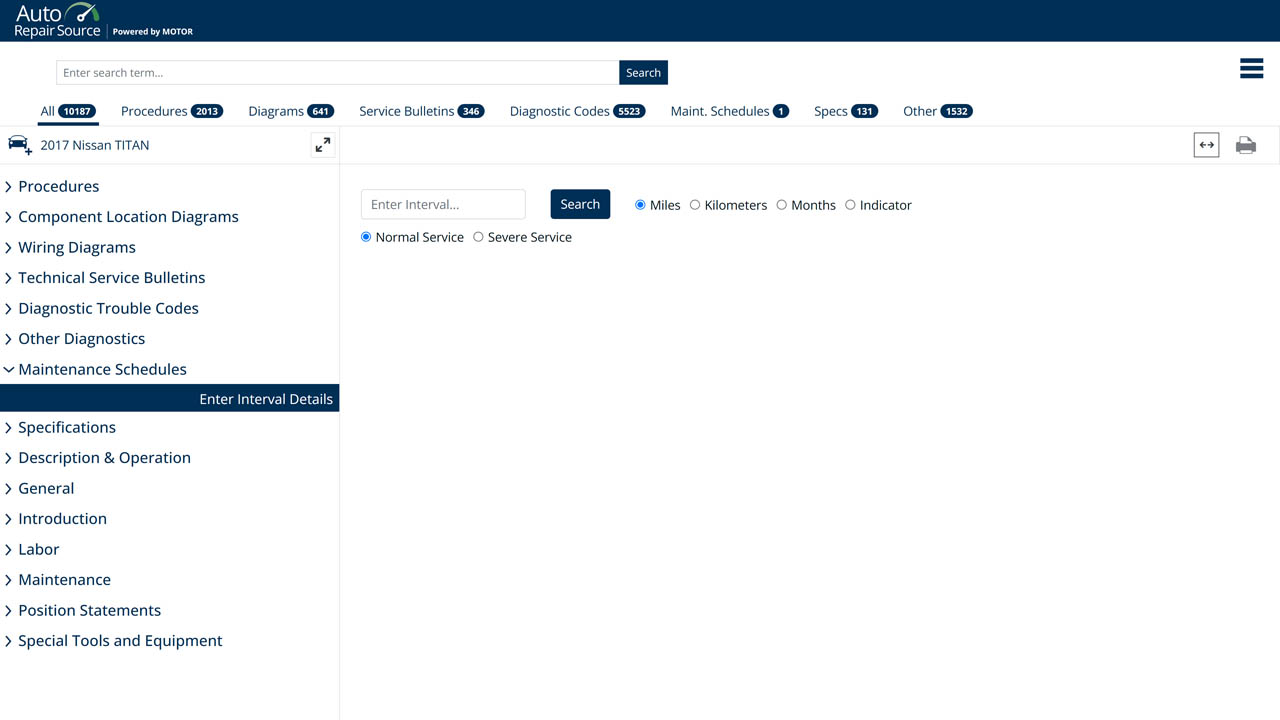
Task: Click the Search button beside interval field
Action: tap(580, 204)
